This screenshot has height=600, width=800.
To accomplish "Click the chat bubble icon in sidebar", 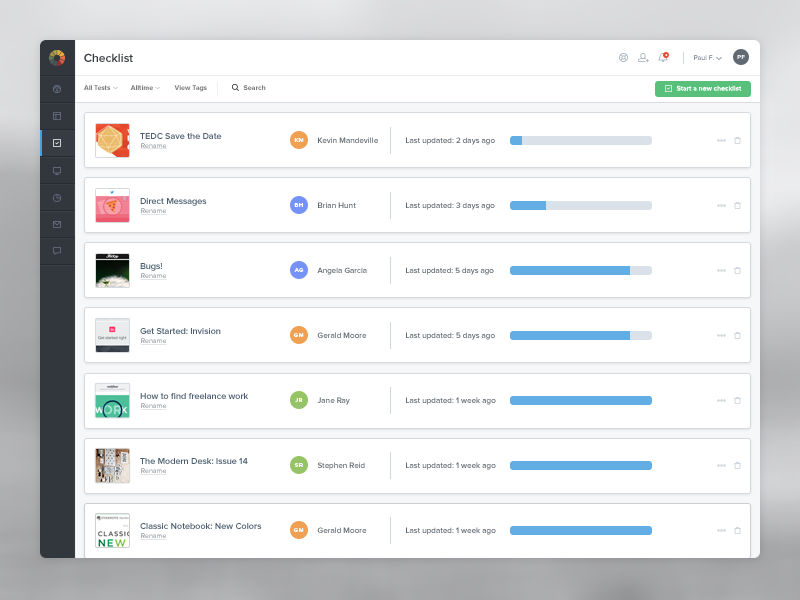I will tap(57, 251).
